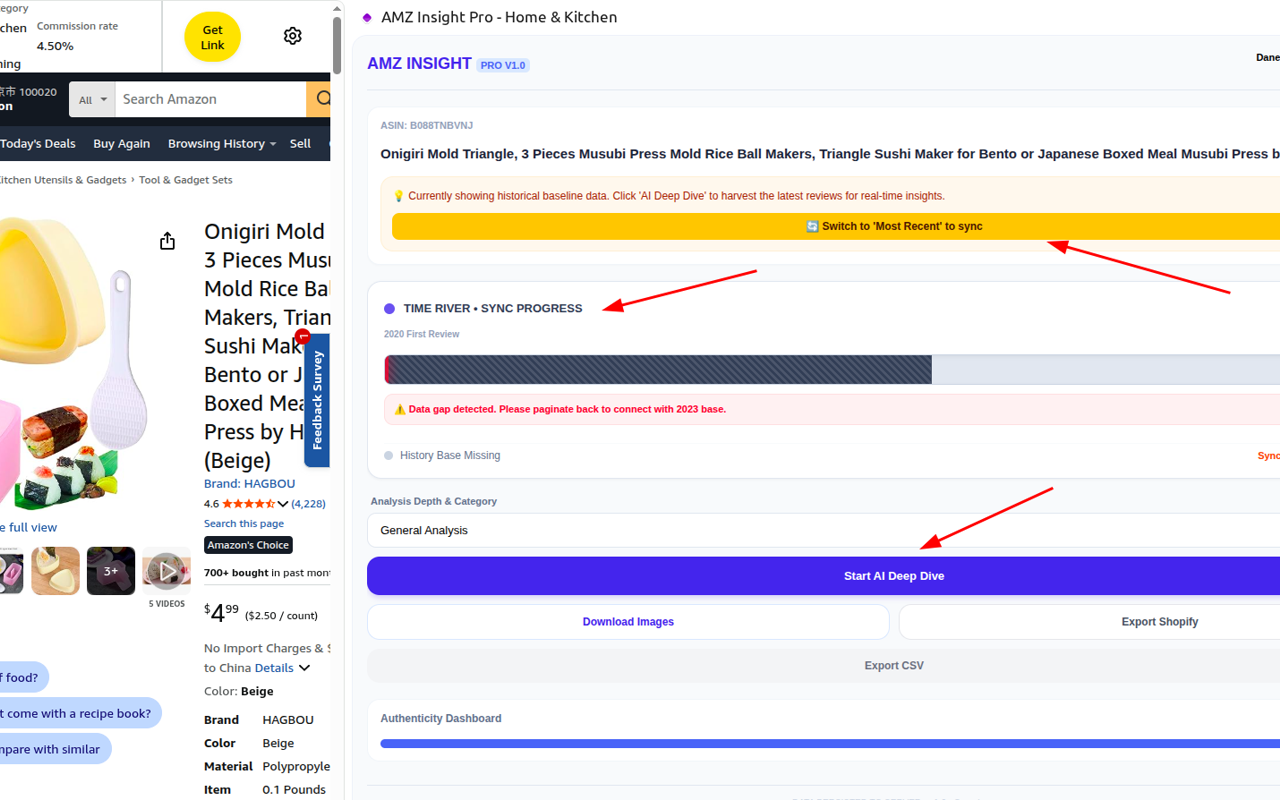Open the '3+' more images thumbnail

[111, 571]
